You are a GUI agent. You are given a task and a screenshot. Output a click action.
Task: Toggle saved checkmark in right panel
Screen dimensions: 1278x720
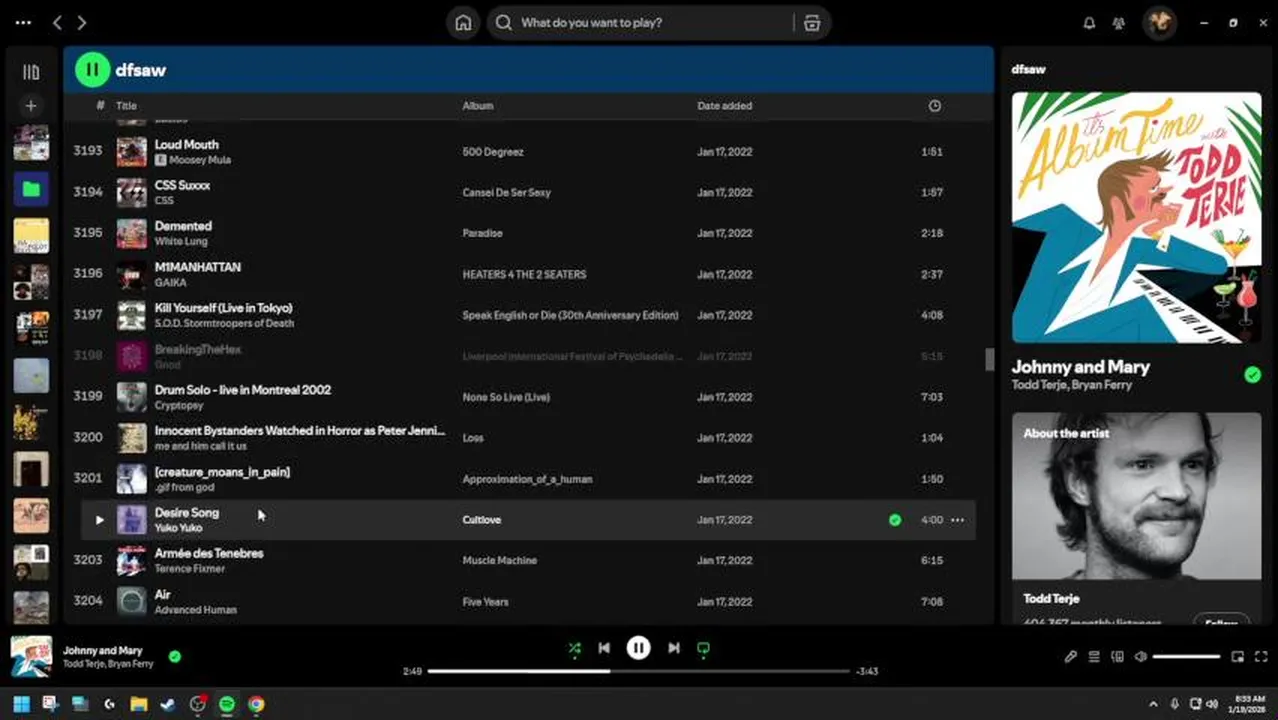pos(1252,375)
